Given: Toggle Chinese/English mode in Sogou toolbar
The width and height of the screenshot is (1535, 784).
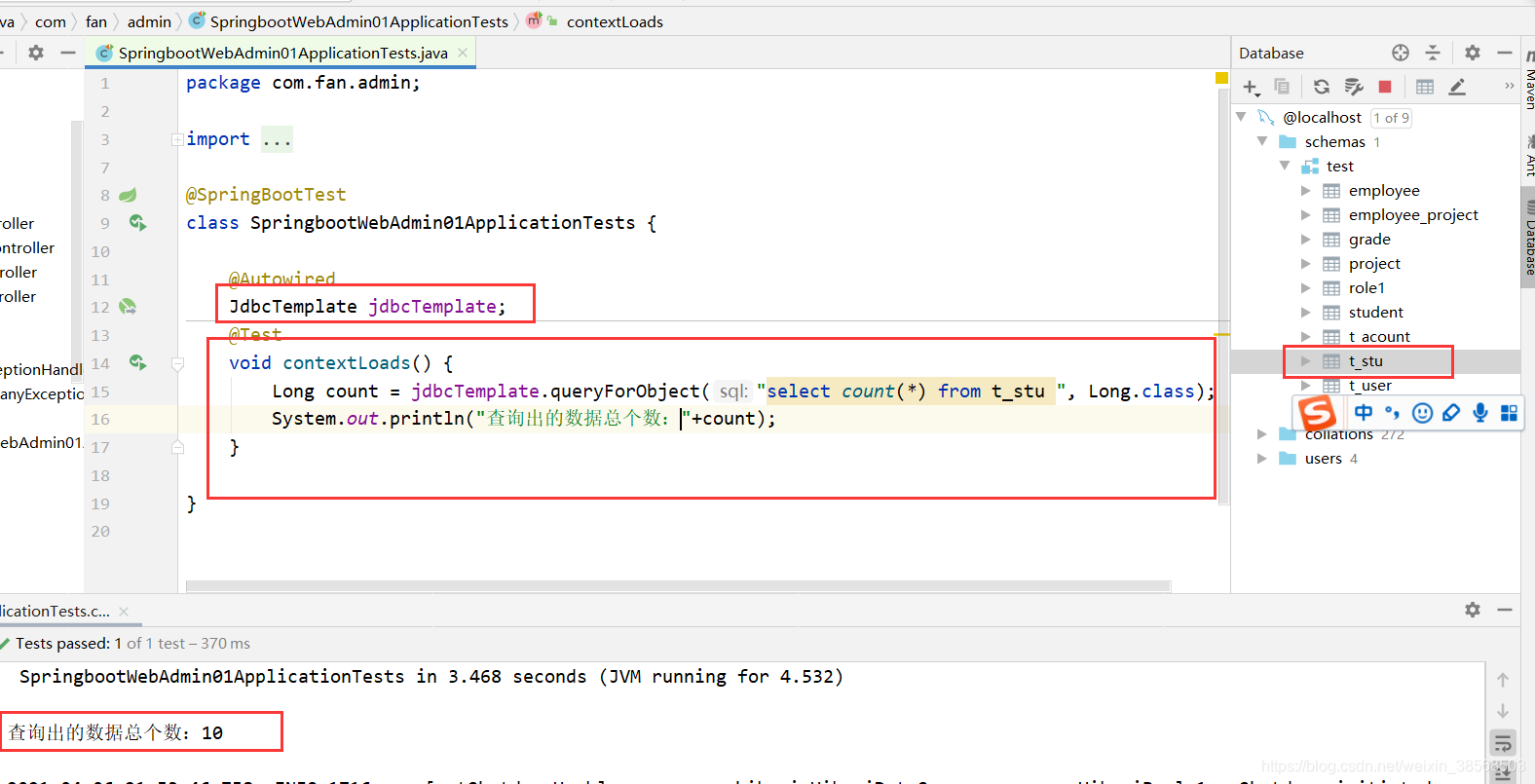Looking at the screenshot, I should click(1364, 413).
